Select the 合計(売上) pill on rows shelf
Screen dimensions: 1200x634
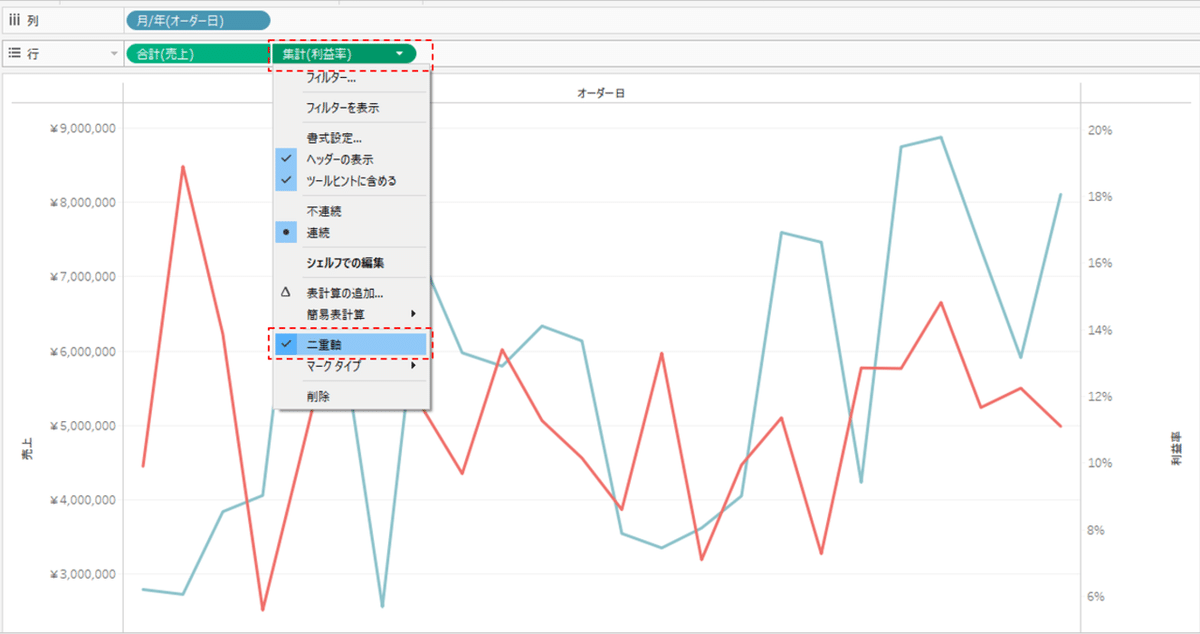[x=197, y=53]
